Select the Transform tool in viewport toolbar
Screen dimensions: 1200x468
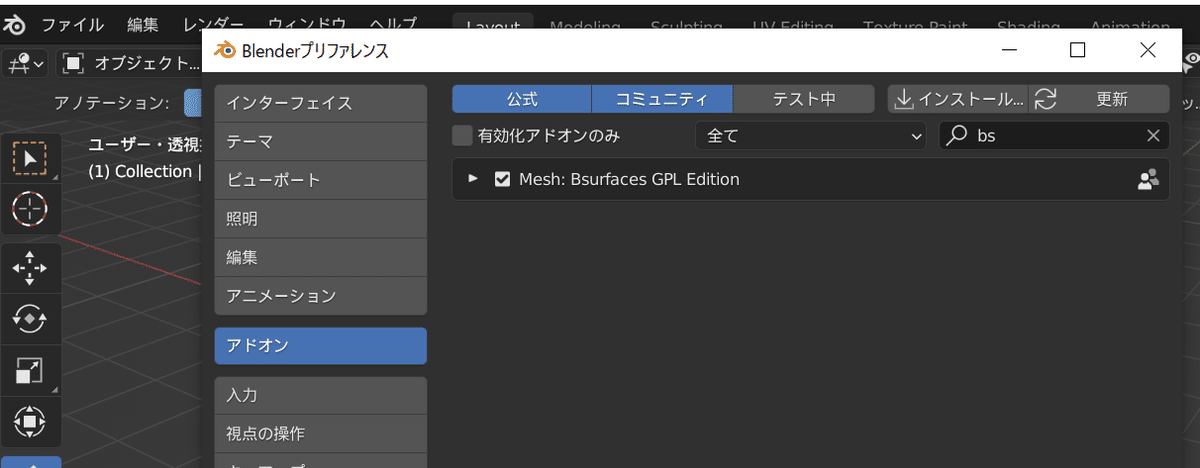click(x=30, y=421)
